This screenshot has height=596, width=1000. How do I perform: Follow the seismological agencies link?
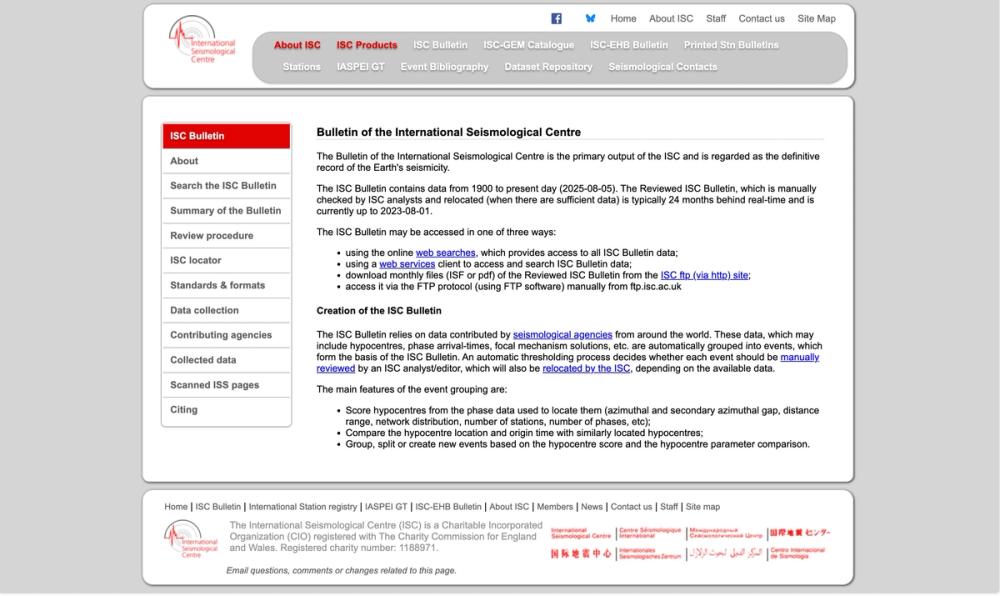(x=562, y=335)
